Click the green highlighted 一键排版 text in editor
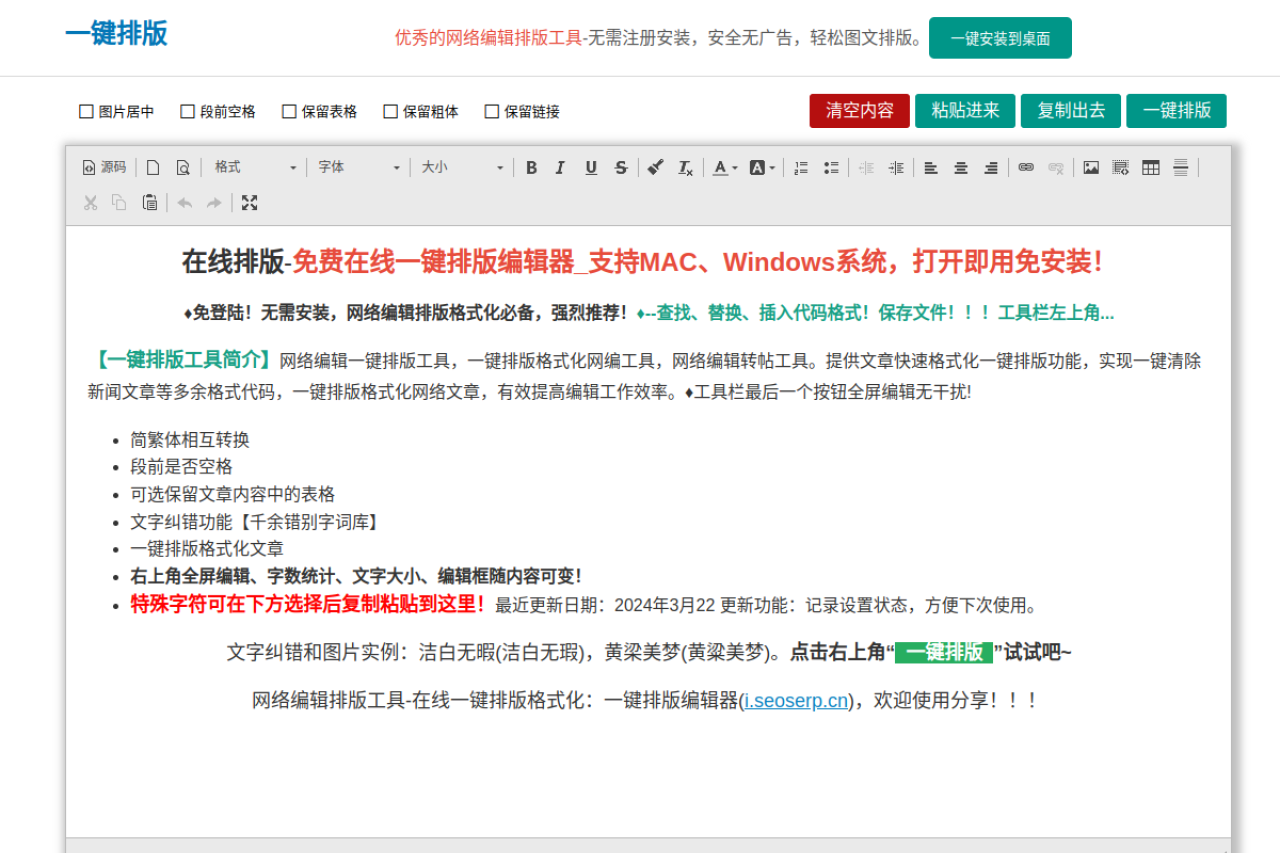This screenshot has height=853, width=1280. point(944,652)
